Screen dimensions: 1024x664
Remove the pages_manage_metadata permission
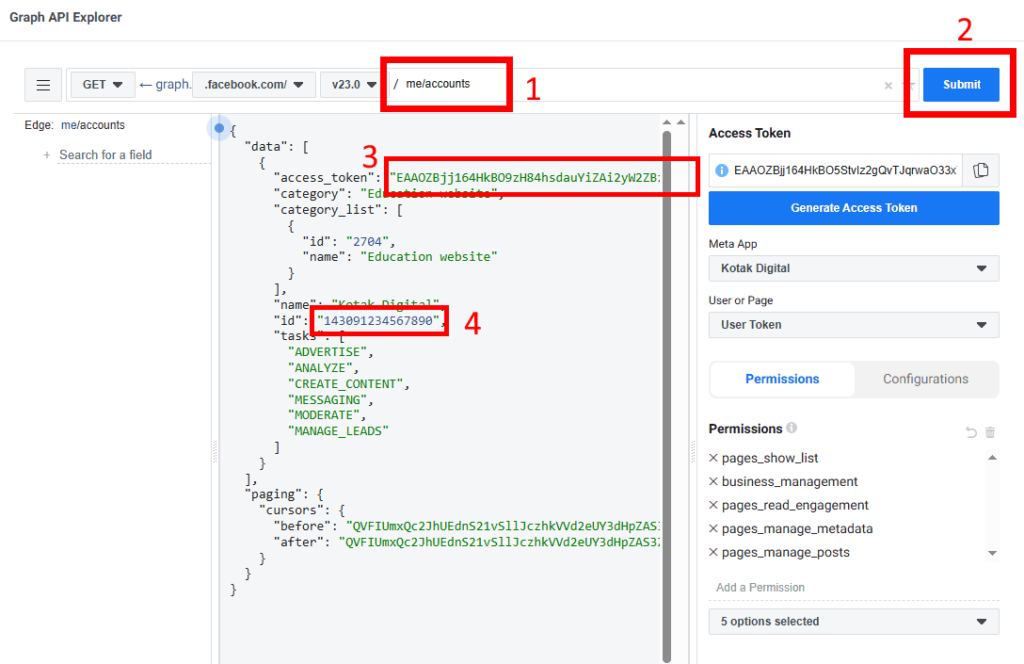(x=713, y=528)
